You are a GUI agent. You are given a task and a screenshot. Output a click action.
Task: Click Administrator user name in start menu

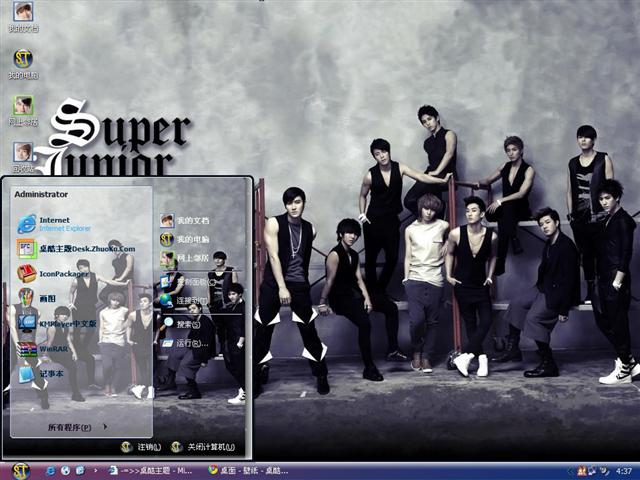tap(41, 194)
